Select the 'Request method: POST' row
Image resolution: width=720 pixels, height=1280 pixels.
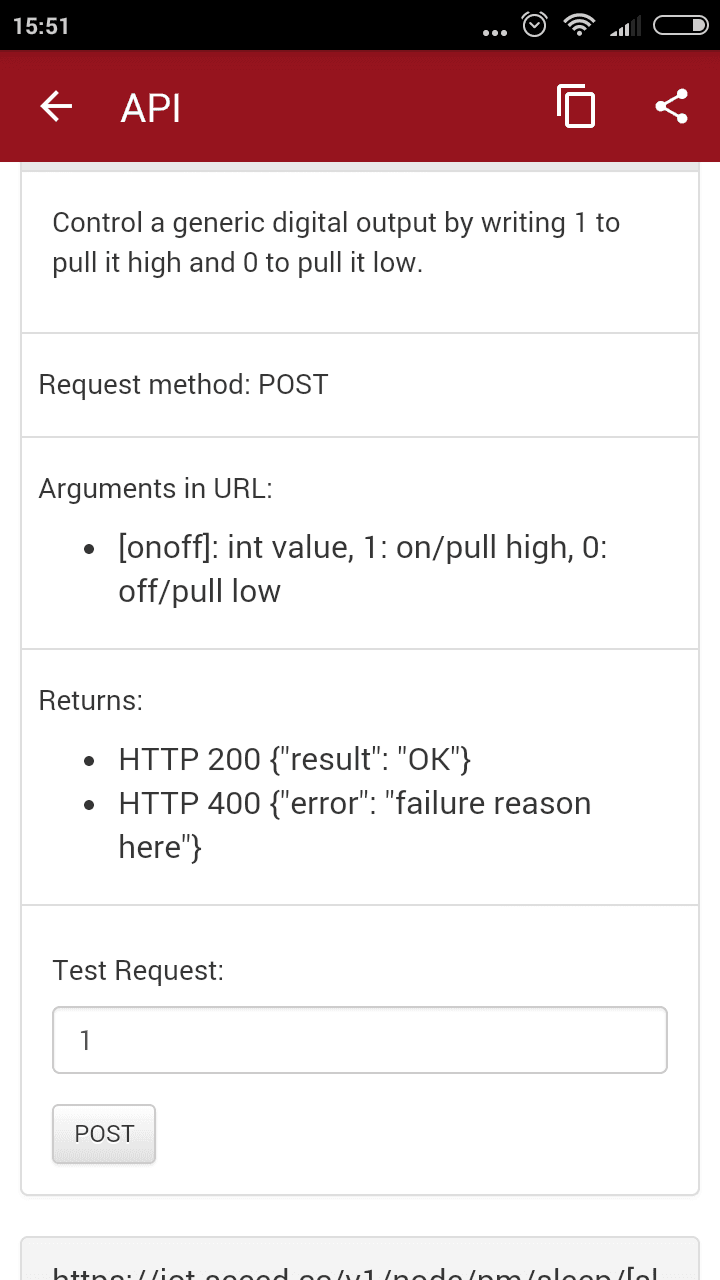[360, 385]
